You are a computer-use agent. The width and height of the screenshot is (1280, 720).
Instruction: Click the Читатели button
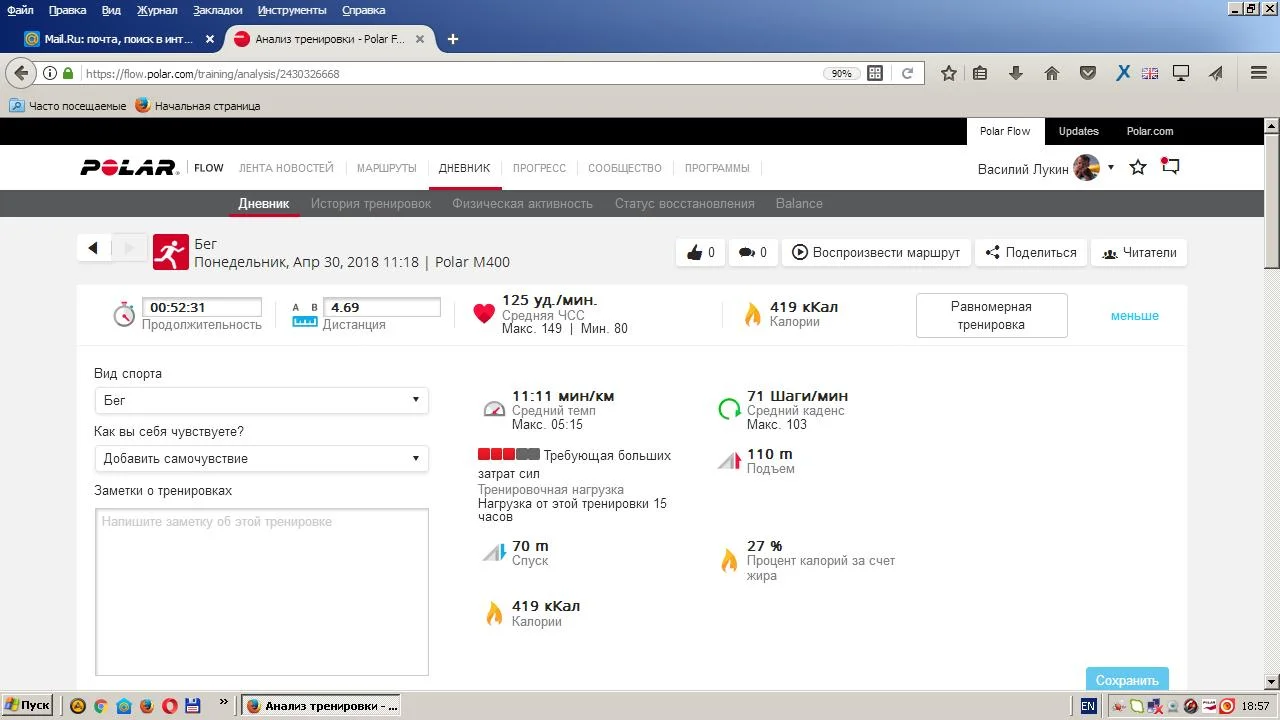[x=1139, y=252]
